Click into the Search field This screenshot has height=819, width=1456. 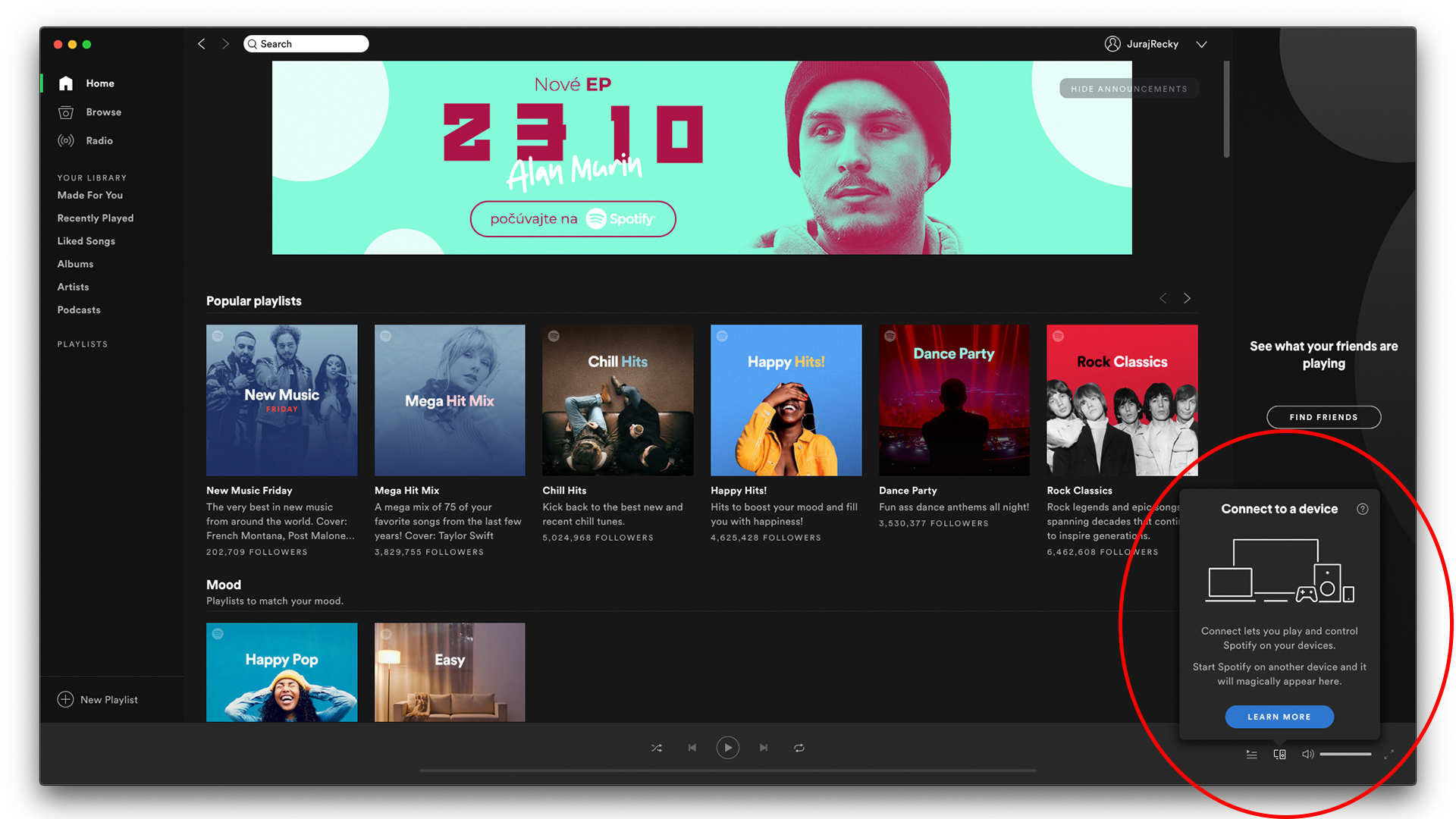[x=306, y=44]
